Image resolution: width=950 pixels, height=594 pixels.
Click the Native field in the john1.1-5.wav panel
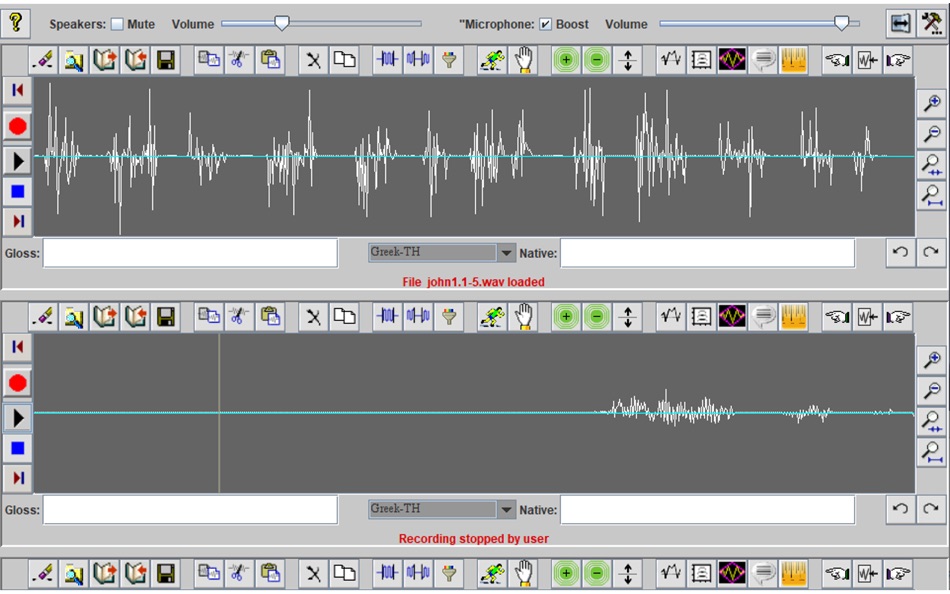click(707, 253)
